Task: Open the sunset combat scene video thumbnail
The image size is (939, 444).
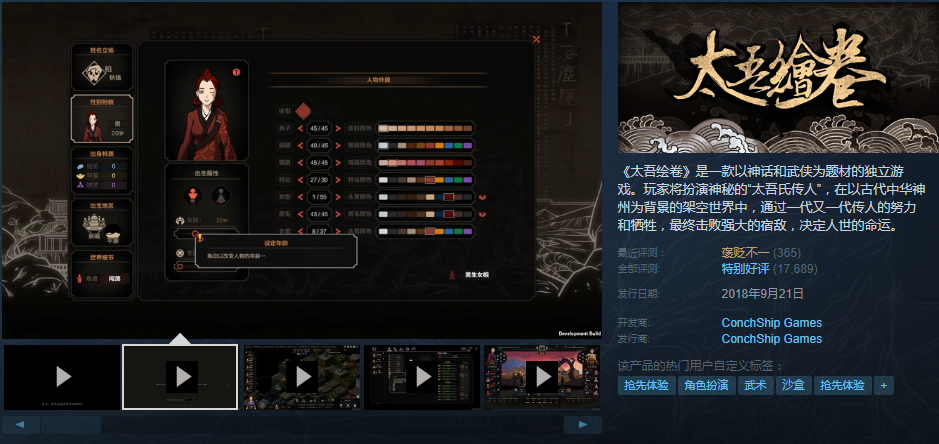Action: [x=542, y=377]
